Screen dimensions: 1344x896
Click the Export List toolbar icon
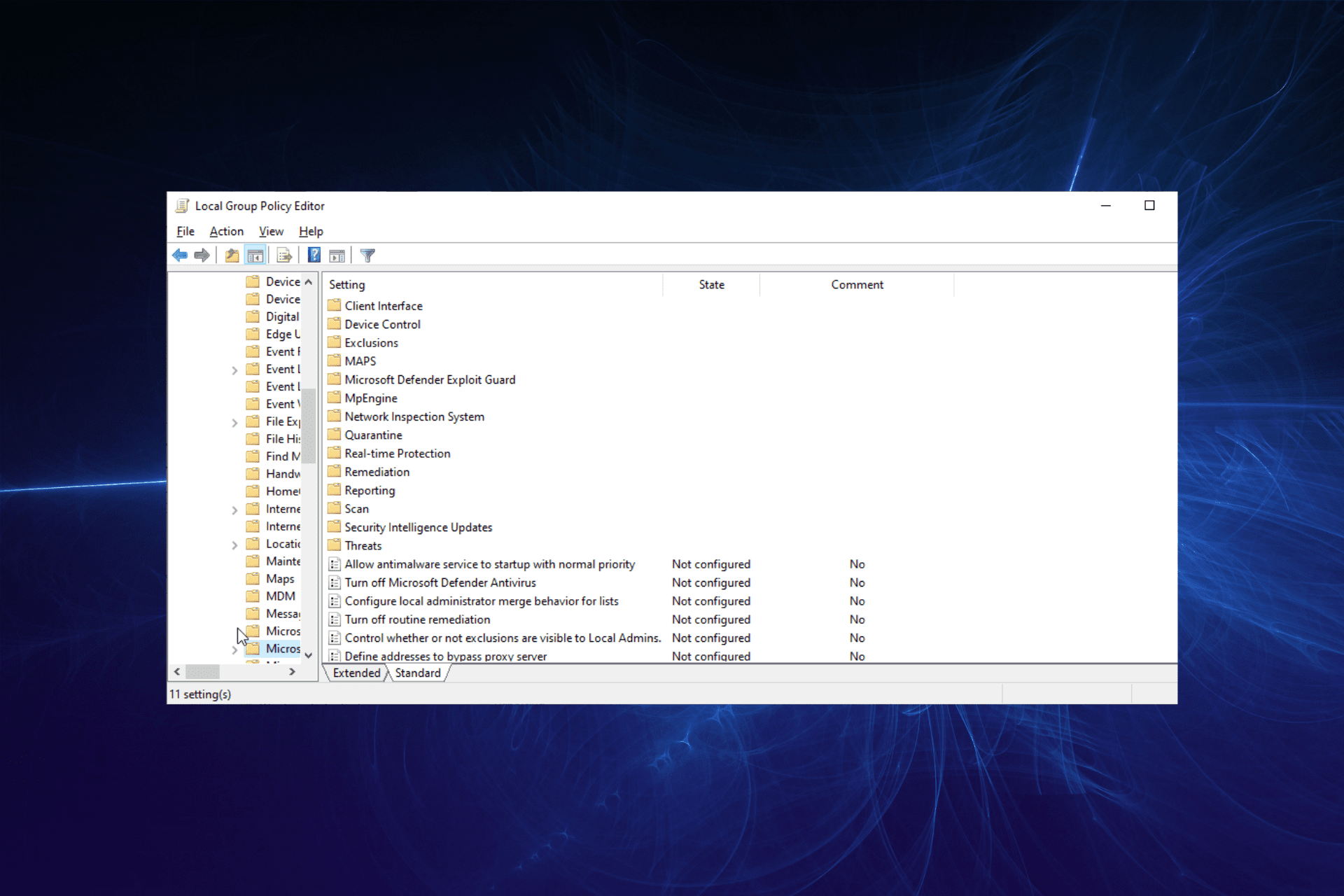coord(283,255)
